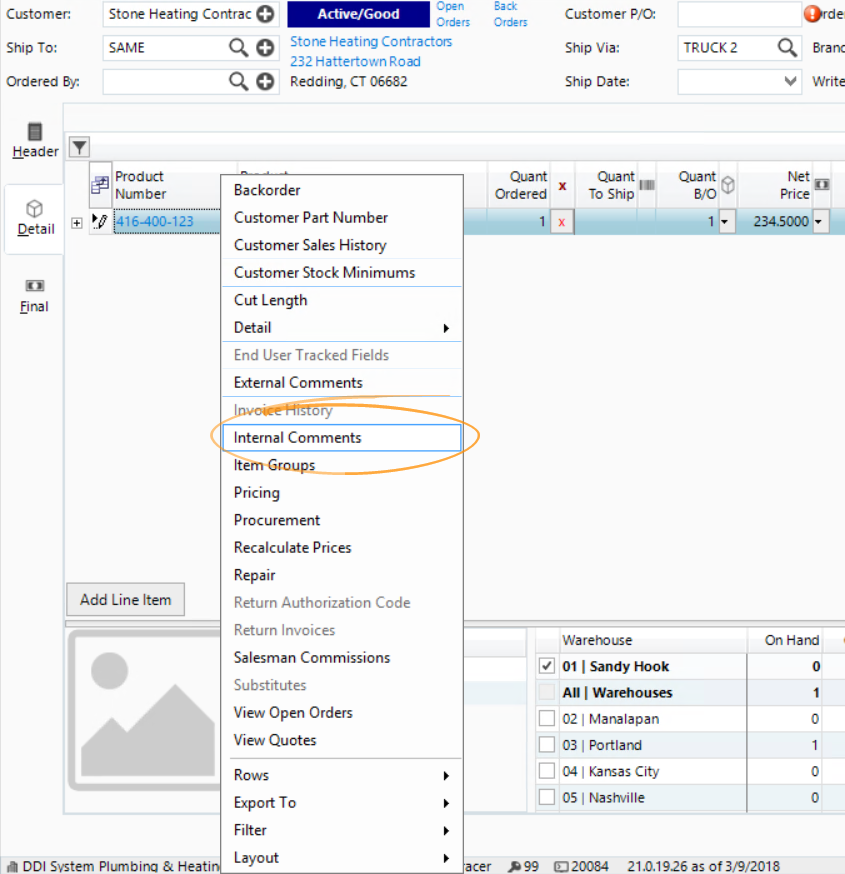Choose Customer Sales History in the menu

coord(304,245)
